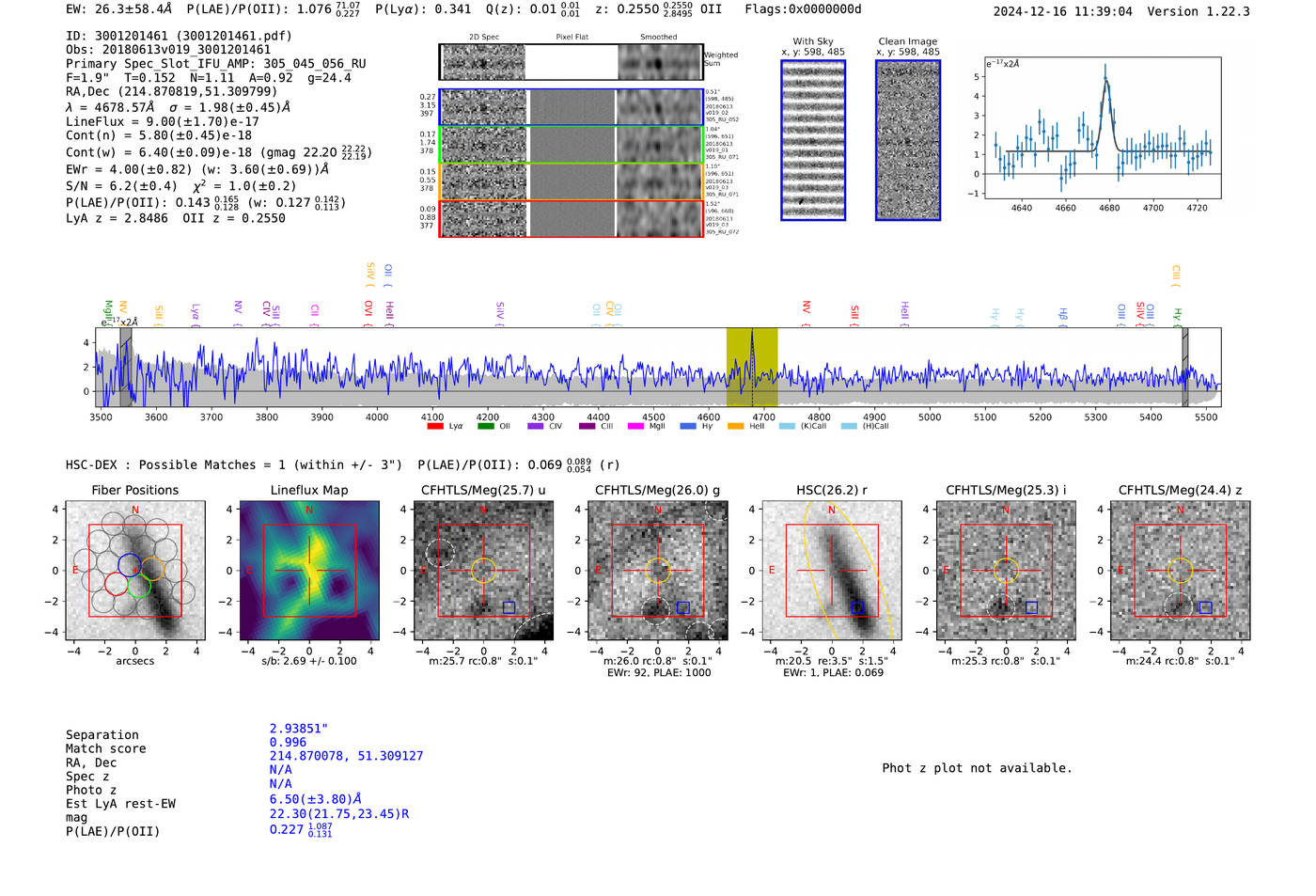
Task: Click the green fiber circle in Fiber Positions
Action: [139, 586]
